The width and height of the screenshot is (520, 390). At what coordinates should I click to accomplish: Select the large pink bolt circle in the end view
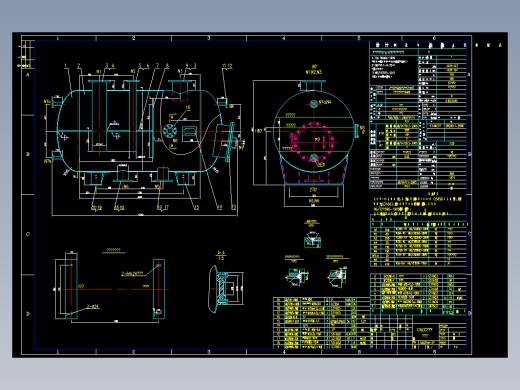click(313, 141)
